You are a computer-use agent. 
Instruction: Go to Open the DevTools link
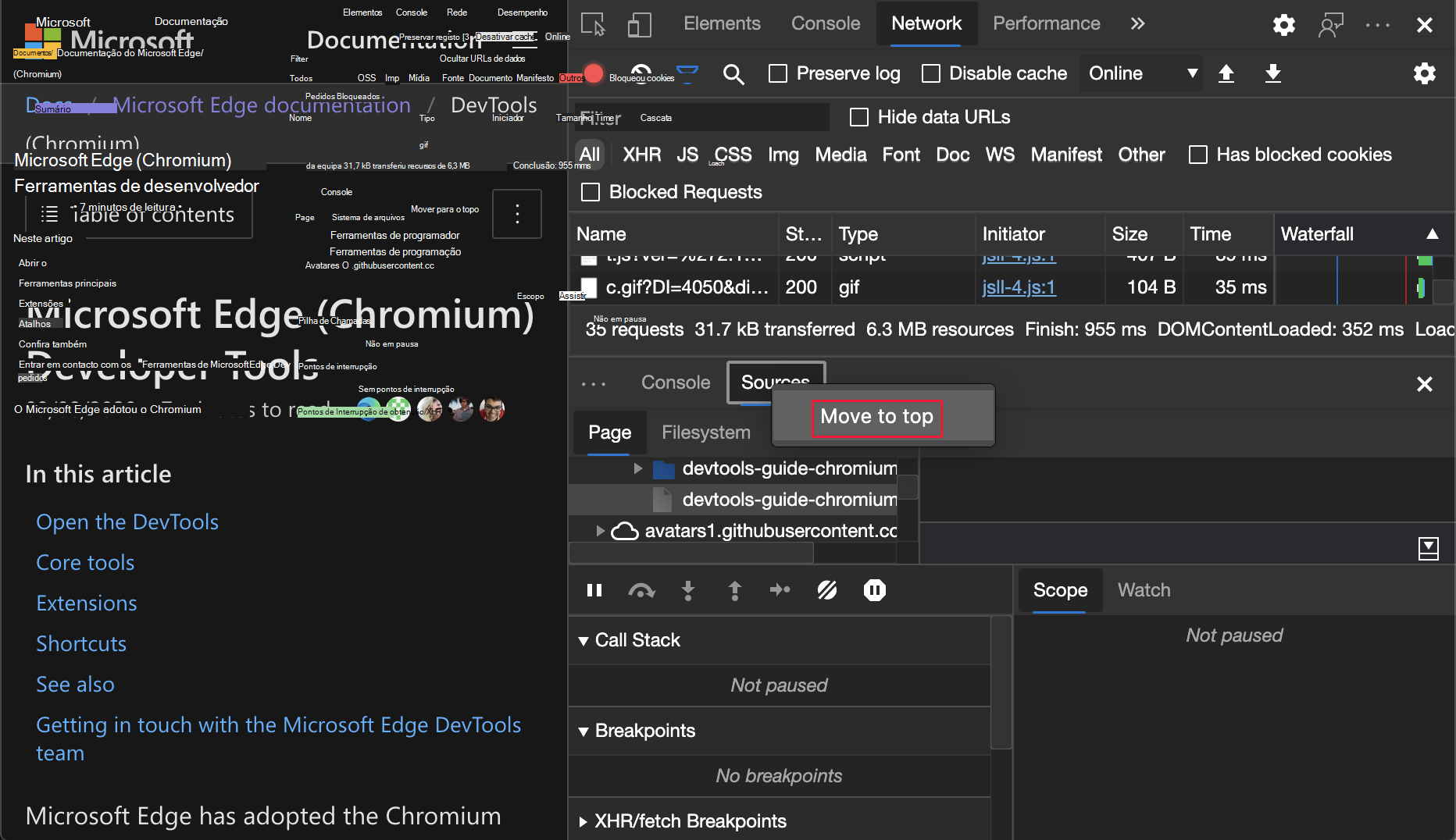(x=127, y=522)
